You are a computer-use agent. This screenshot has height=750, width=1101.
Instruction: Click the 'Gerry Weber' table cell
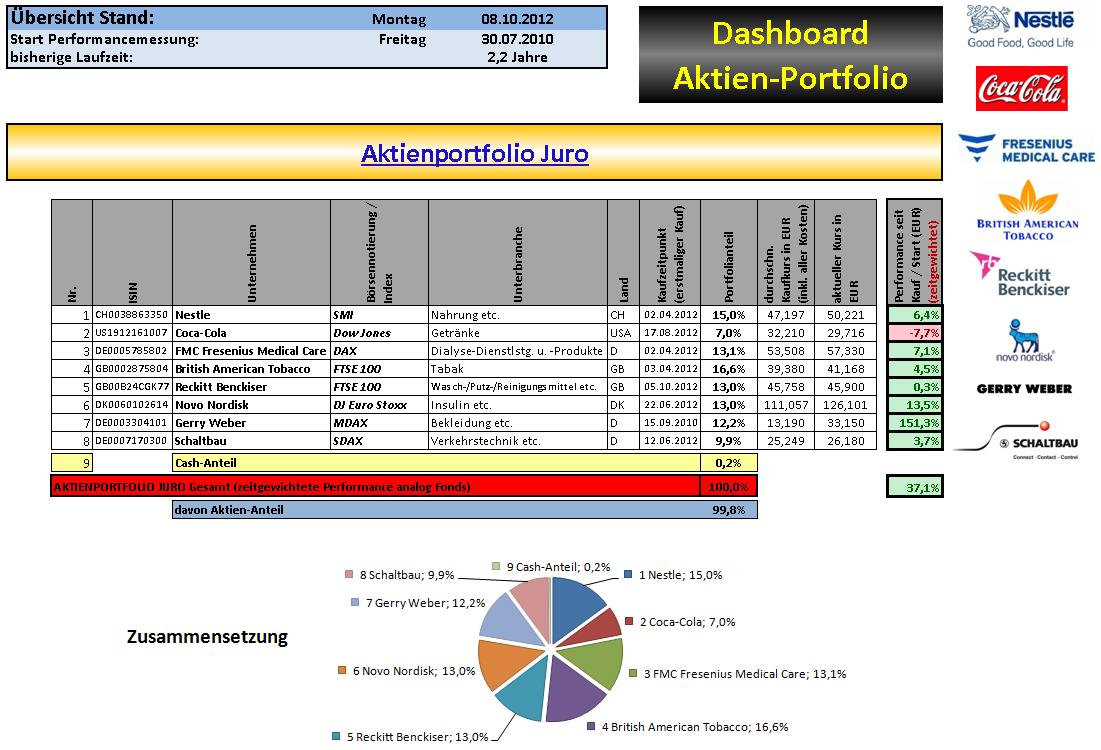tap(251, 423)
